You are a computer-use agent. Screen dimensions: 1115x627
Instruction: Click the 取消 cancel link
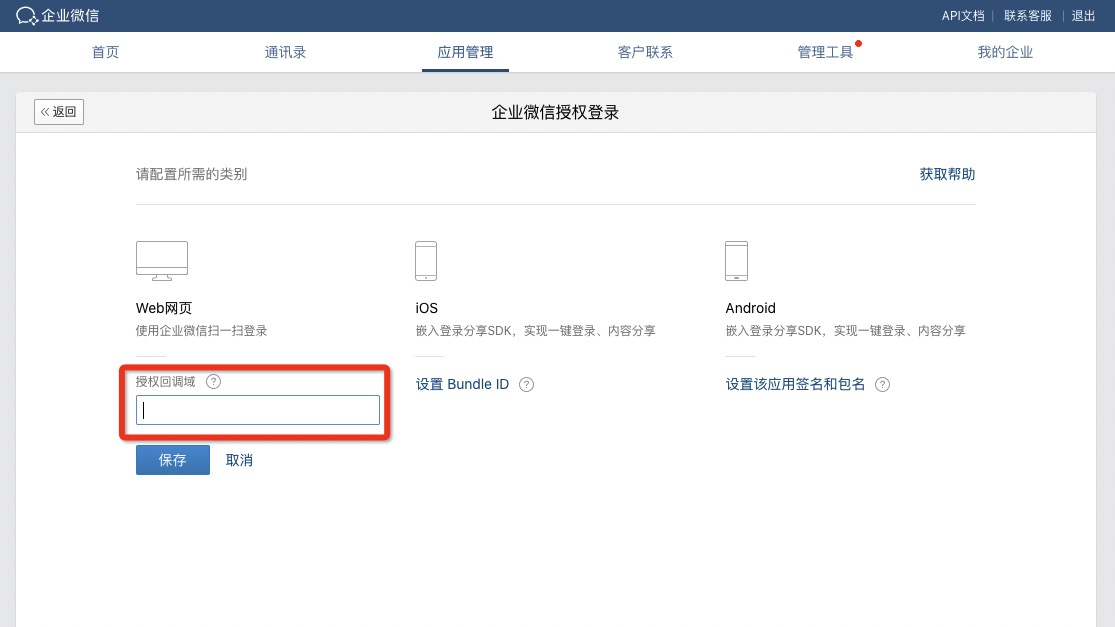pos(239,460)
